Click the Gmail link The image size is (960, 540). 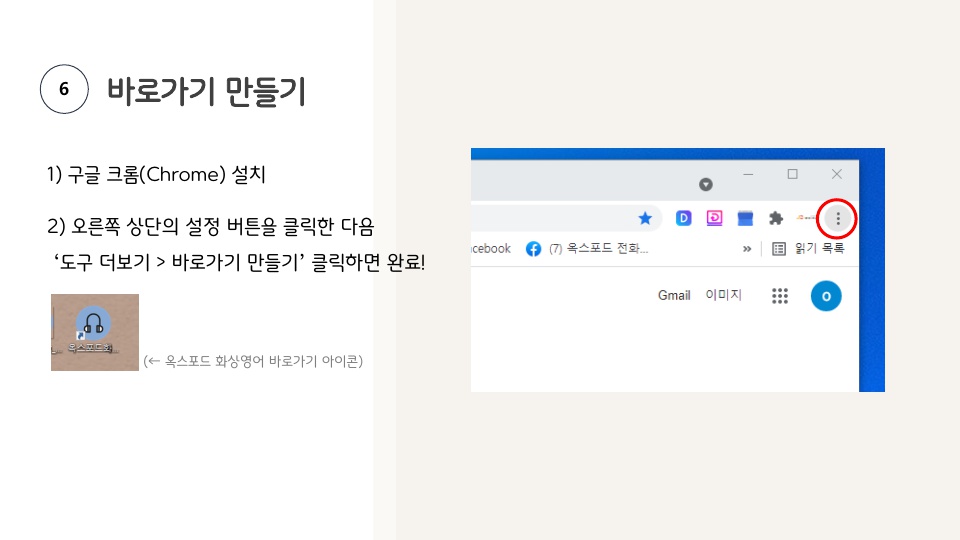click(x=674, y=295)
